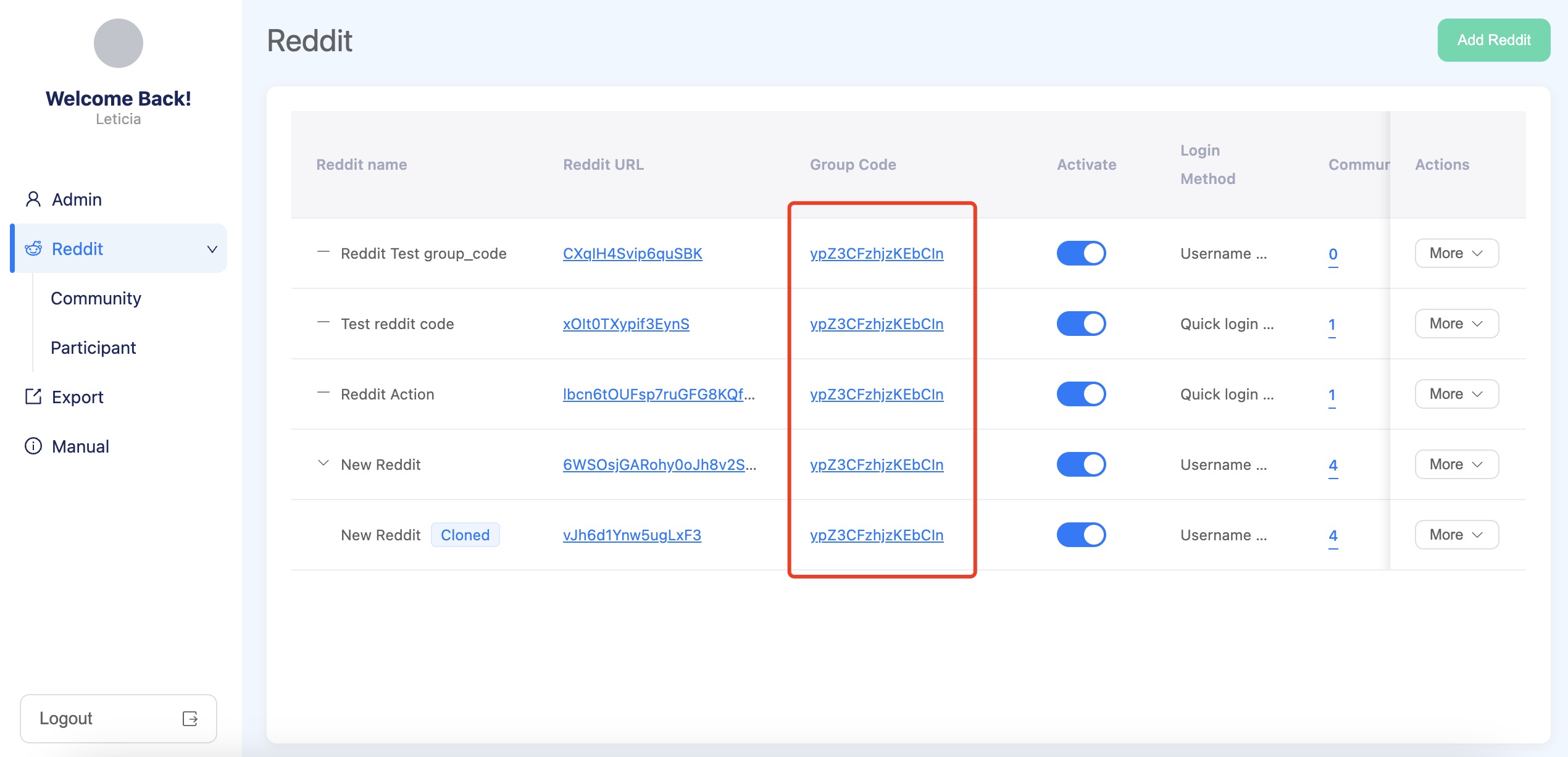
Task: Click the Reddit robot icon in sidebar
Action: pyautogui.click(x=33, y=249)
